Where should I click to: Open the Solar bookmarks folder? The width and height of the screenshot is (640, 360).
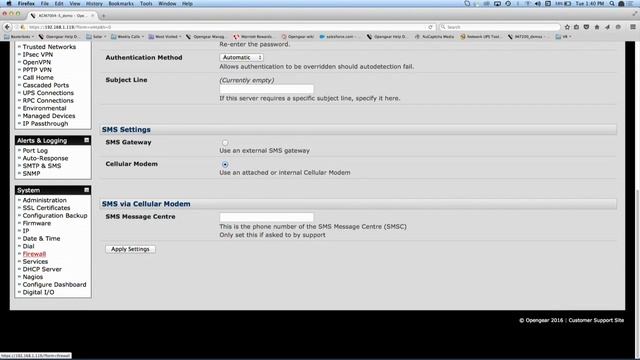coord(96,36)
